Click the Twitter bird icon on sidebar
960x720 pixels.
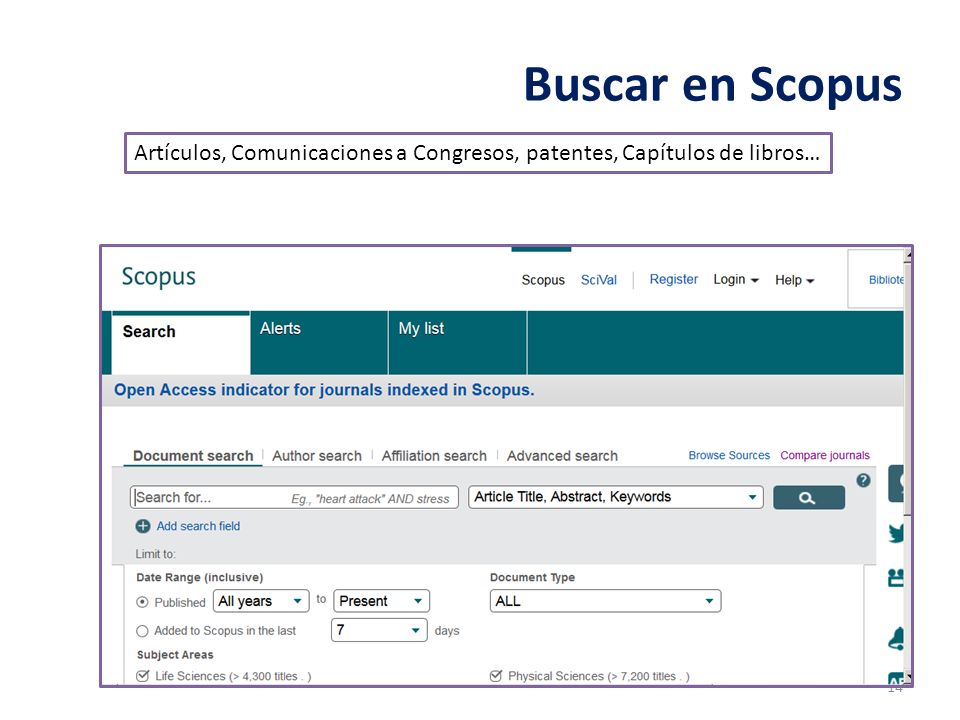tap(896, 533)
